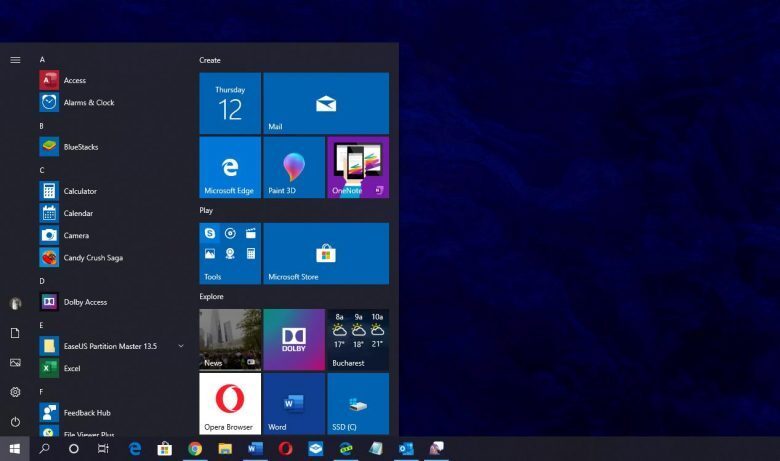Select Calculator in the app list
The width and height of the screenshot is (780, 461).
point(80,191)
